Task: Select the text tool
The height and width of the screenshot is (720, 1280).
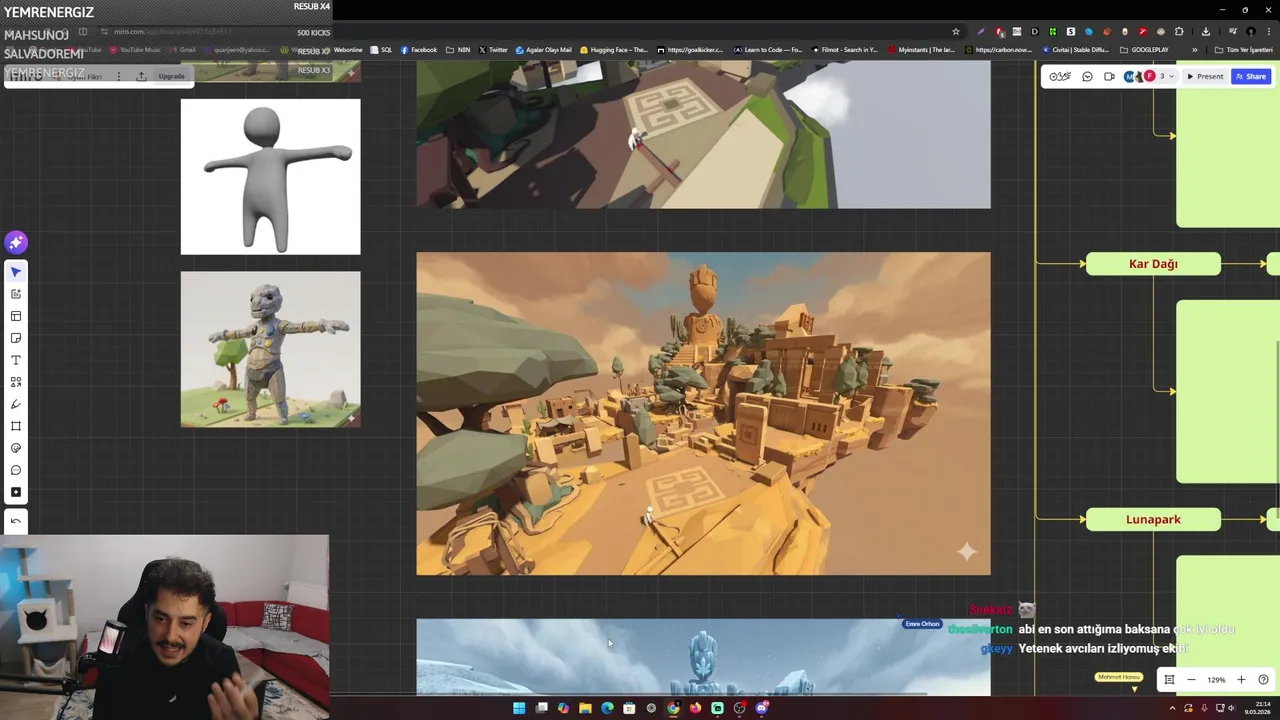Action: pyautogui.click(x=15, y=360)
